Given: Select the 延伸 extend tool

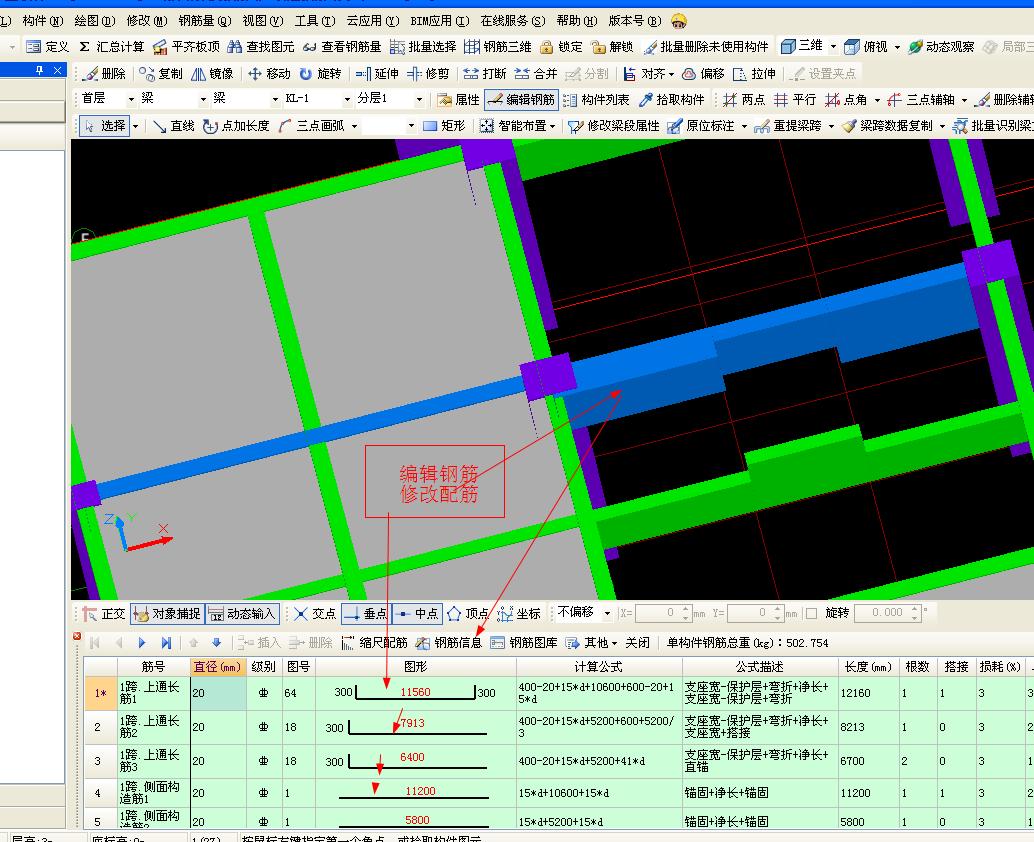Looking at the screenshot, I should coord(377,74).
